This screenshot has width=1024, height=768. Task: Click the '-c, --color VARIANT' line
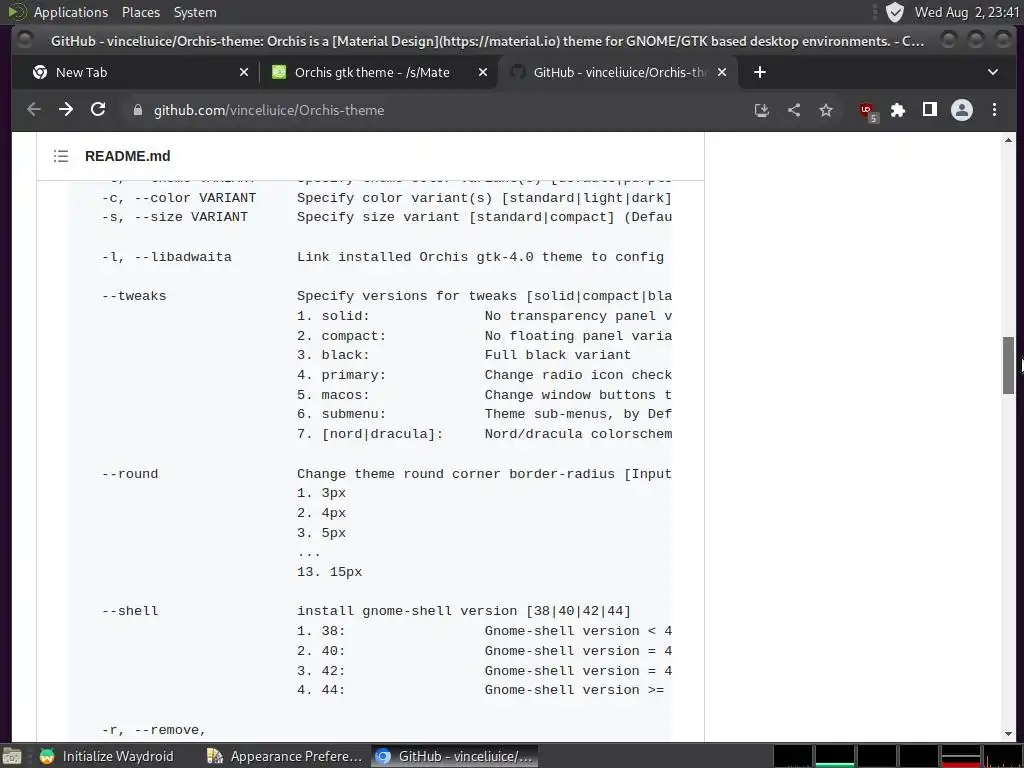point(179,198)
